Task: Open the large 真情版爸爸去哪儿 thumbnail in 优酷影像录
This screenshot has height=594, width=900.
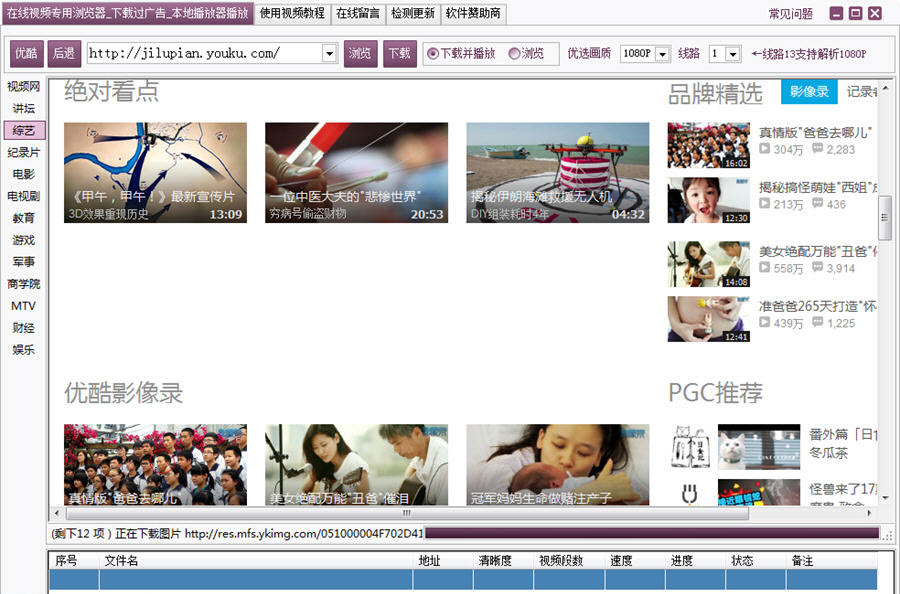Action: click(156, 465)
